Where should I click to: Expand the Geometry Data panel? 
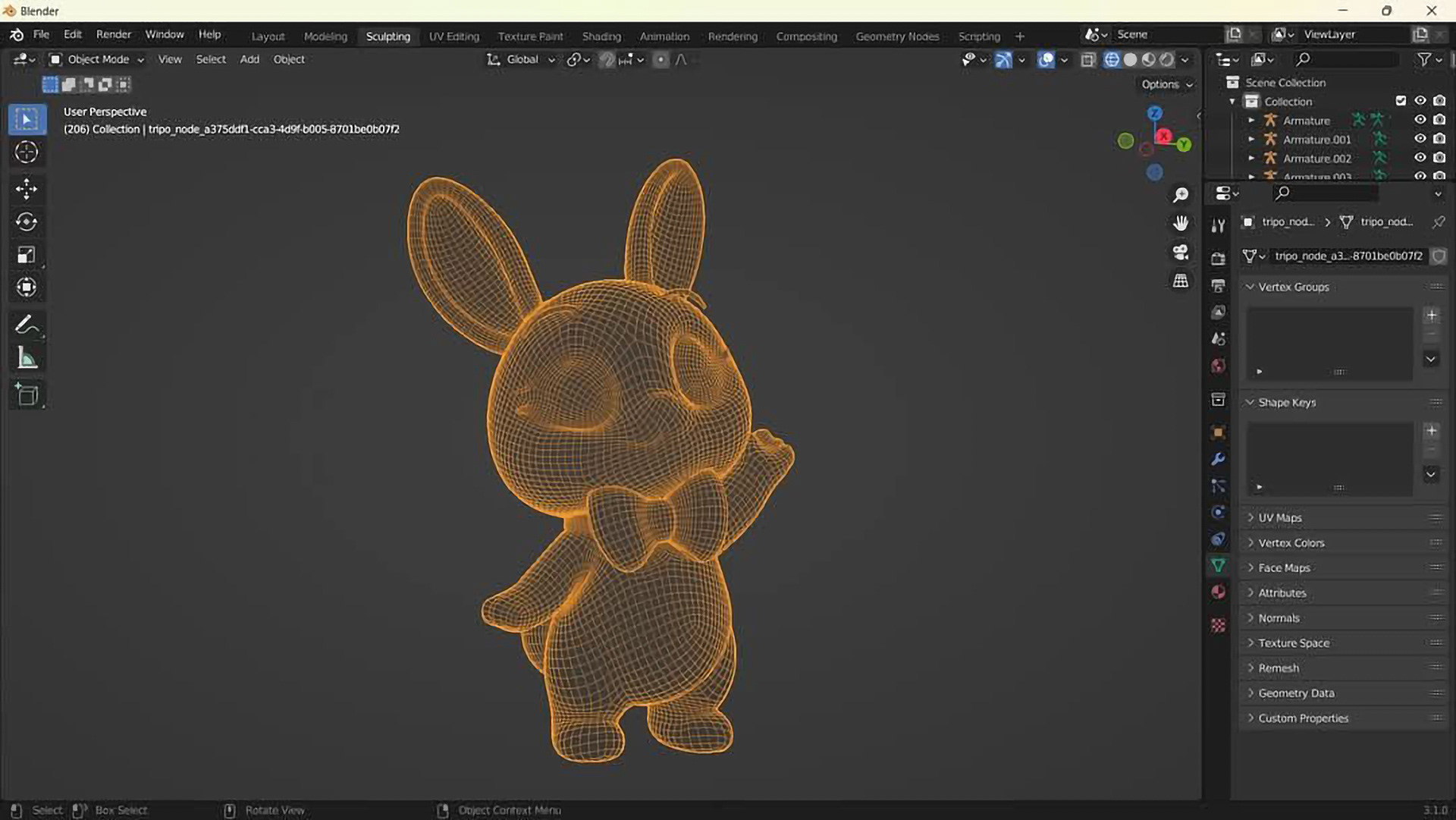[x=1295, y=693]
